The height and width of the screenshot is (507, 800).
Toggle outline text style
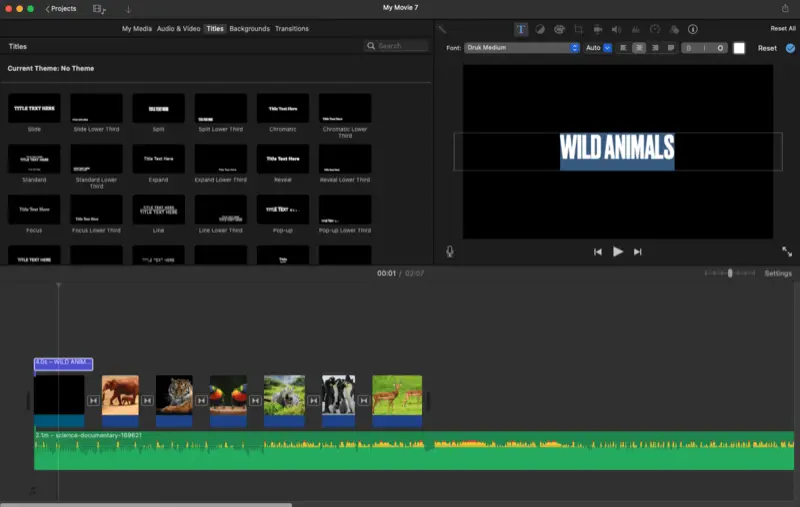tap(720, 48)
